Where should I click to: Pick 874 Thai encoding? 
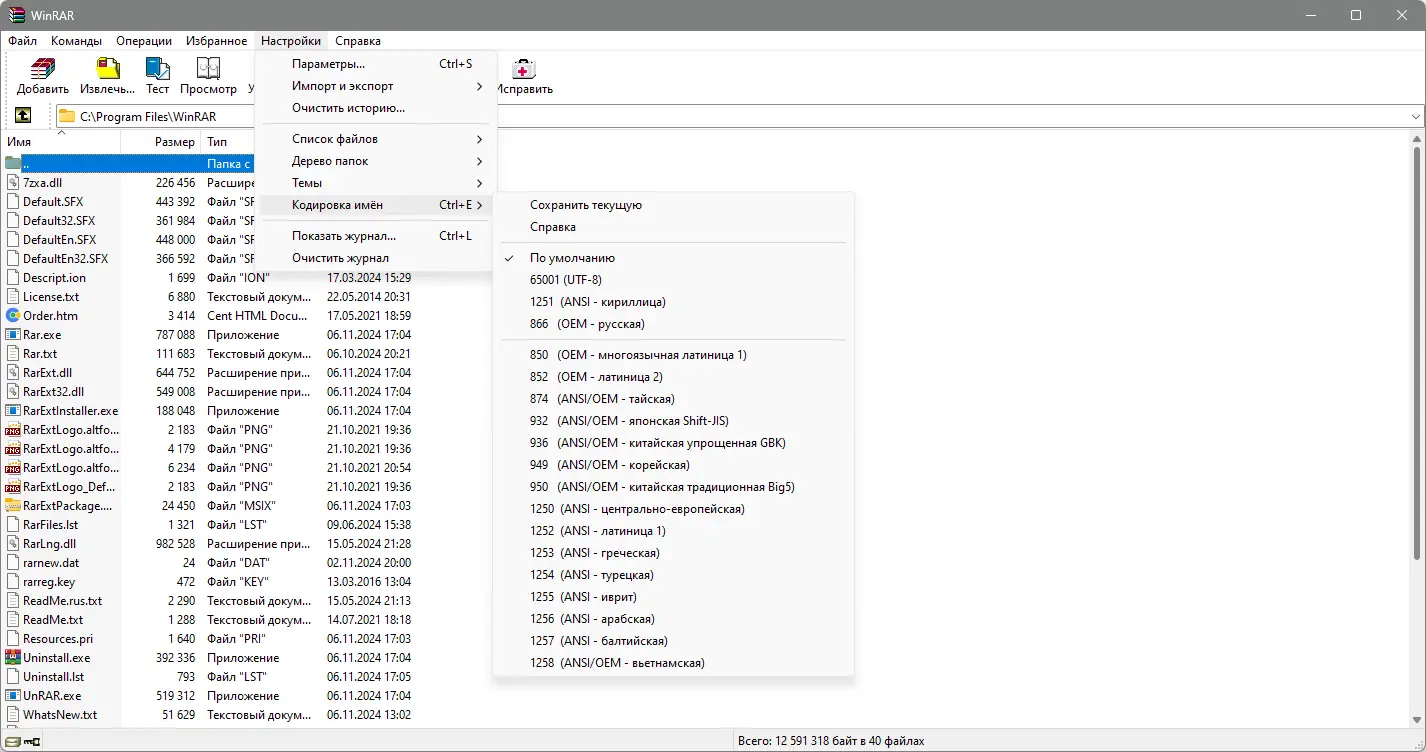[x=674, y=399]
